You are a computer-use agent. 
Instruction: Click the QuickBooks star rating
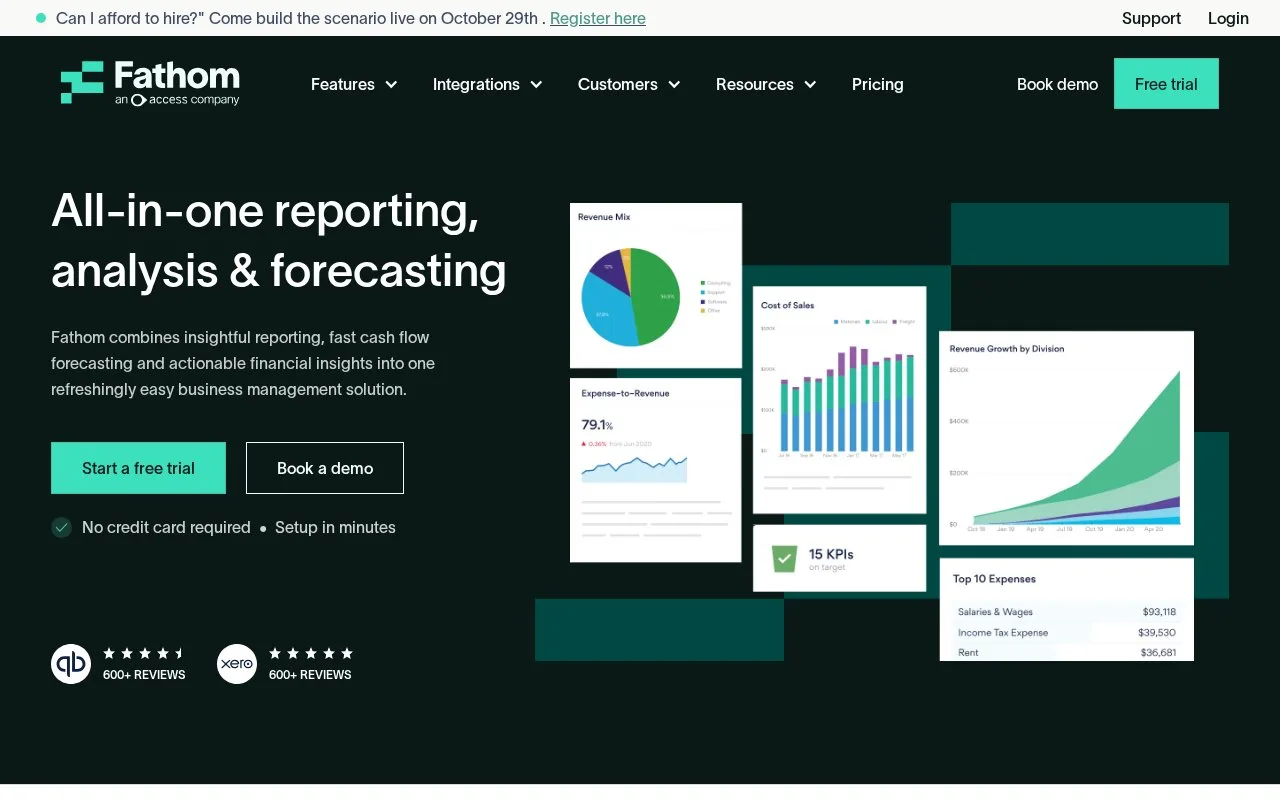pyautogui.click(x=144, y=653)
